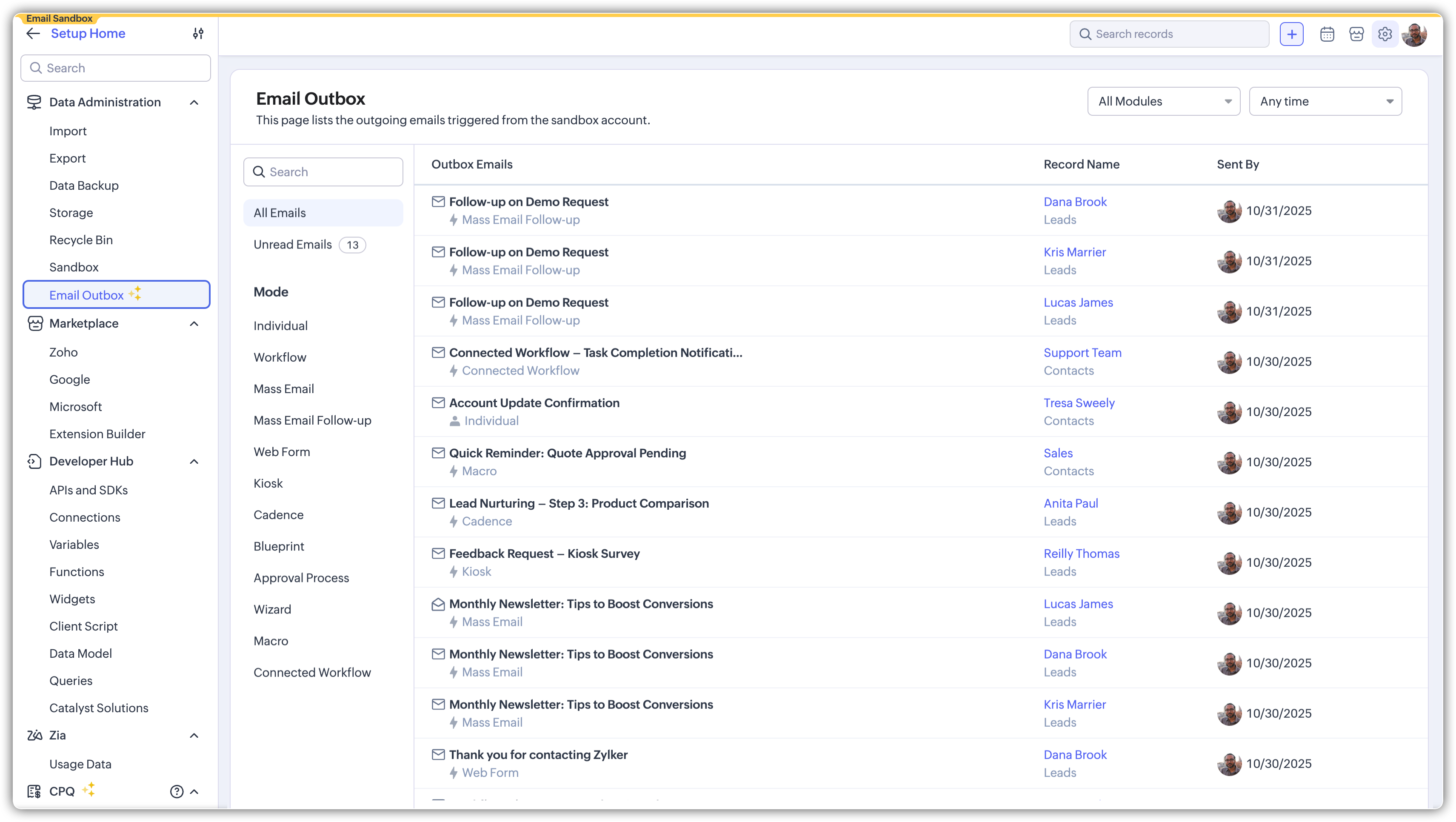This screenshot has width=1456, height=822.
Task: Click the setup gear icon
Action: [1384, 34]
